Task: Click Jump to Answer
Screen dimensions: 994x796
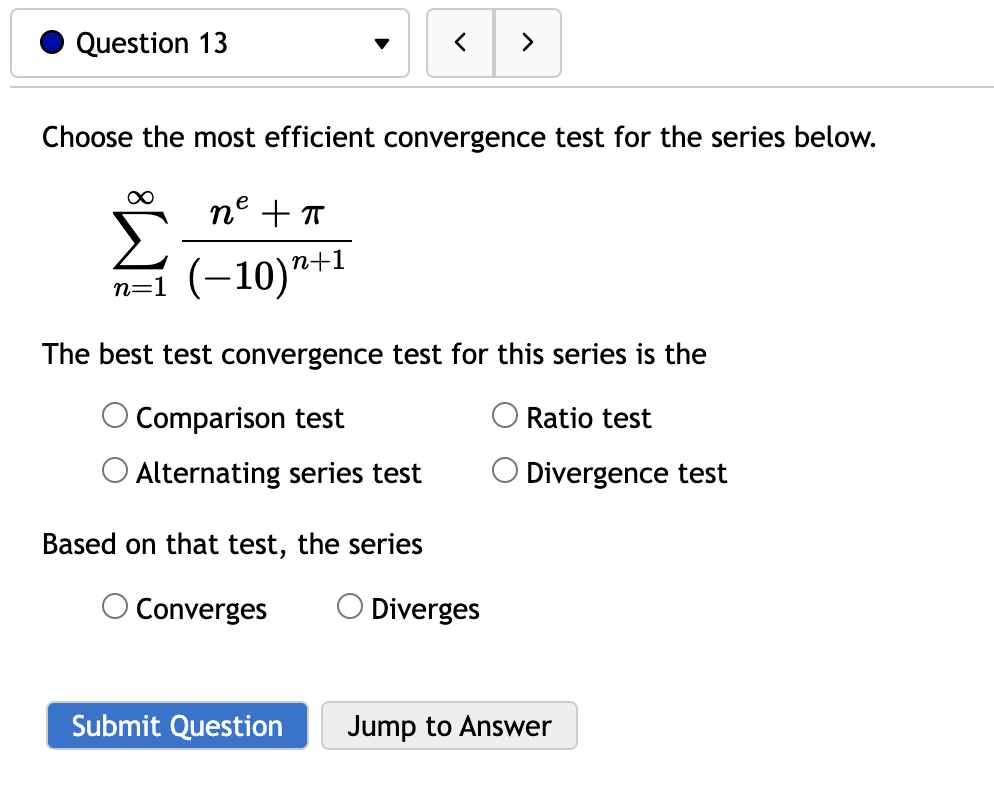Action: [448, 725]
